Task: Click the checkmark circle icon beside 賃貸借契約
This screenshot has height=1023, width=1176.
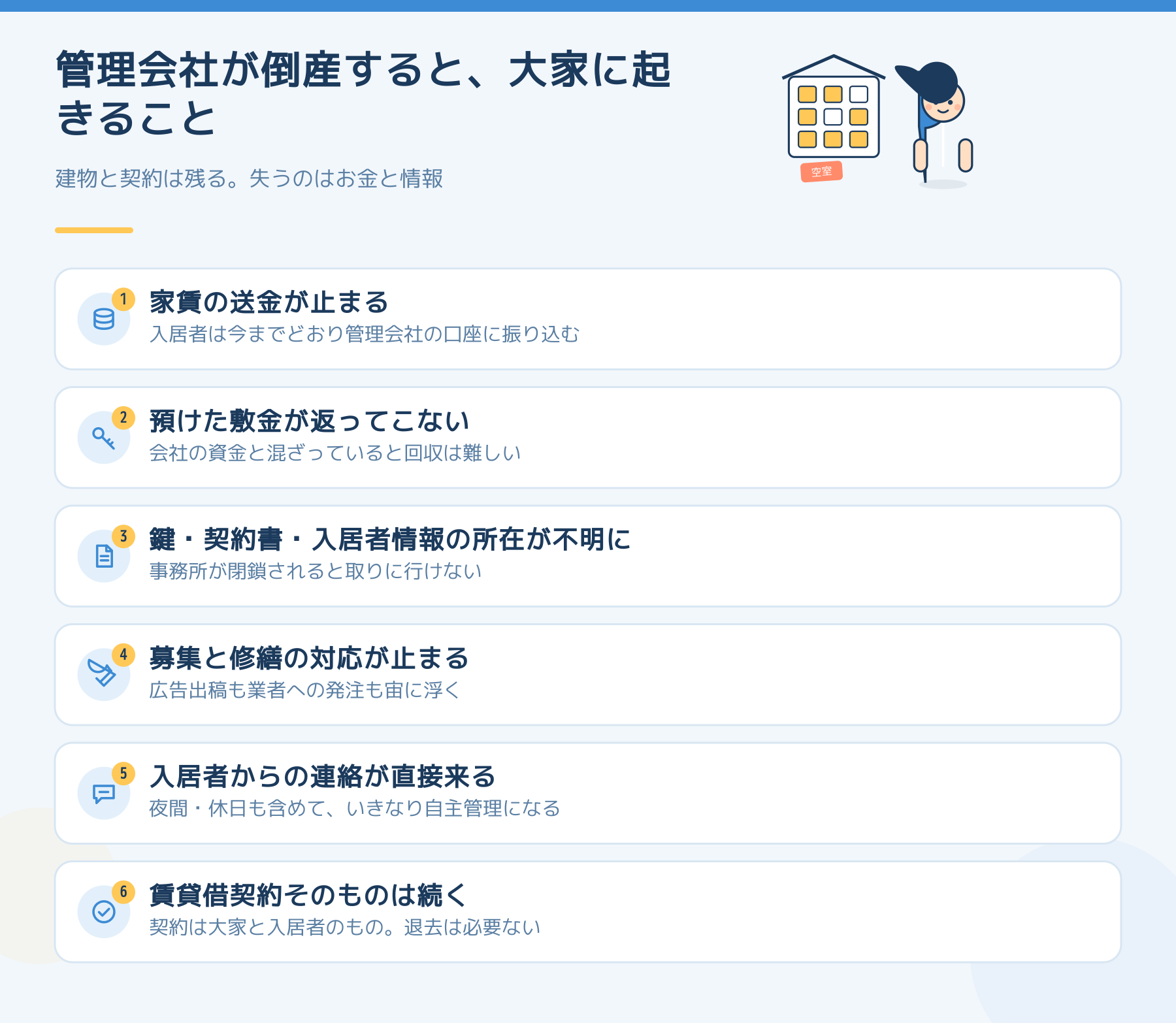Action: click(104, 912)
